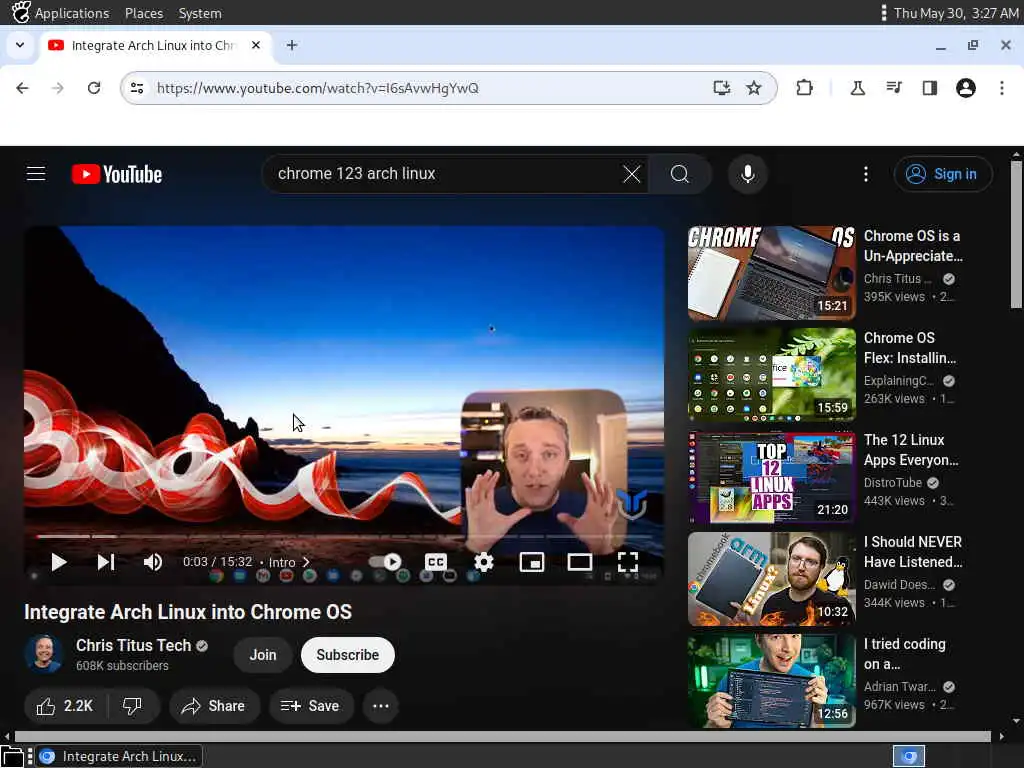Open 'The 12 Linux Apps Everyon...' thumbnail
This screenshot has height=768, width=1024.
(x=771, y=477)
